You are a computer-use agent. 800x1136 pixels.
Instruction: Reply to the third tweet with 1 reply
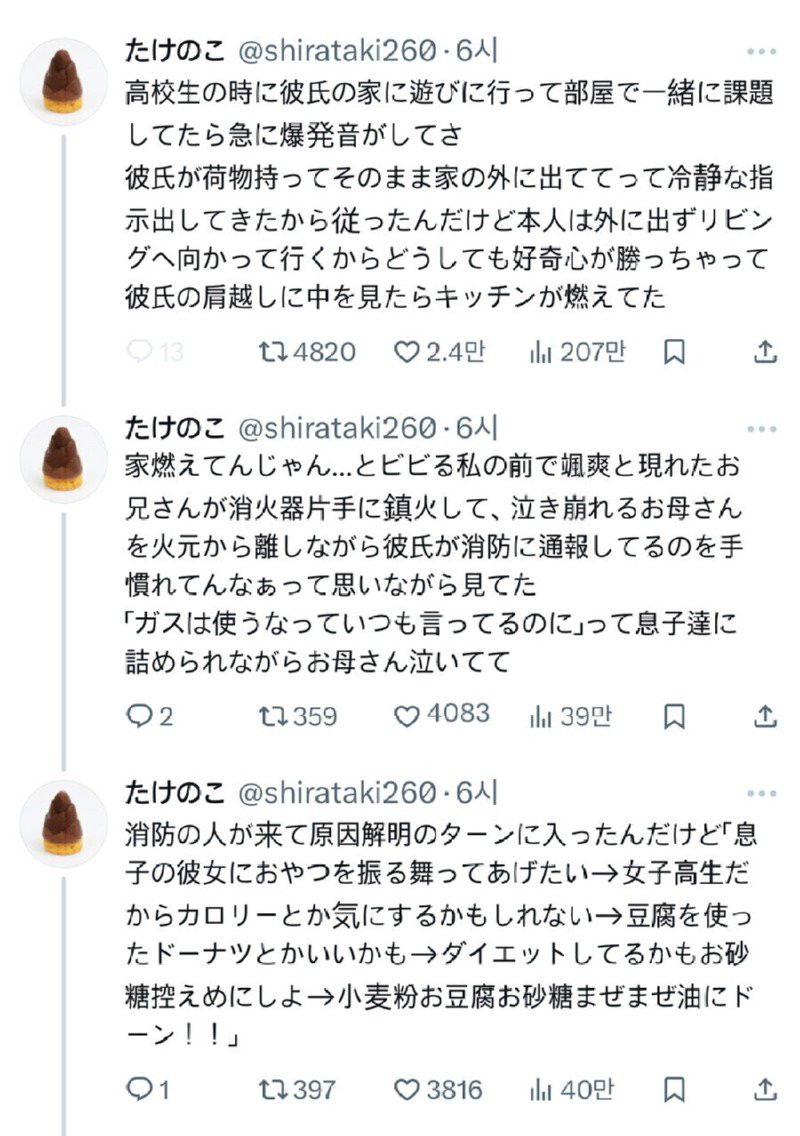pos(138,1088)
